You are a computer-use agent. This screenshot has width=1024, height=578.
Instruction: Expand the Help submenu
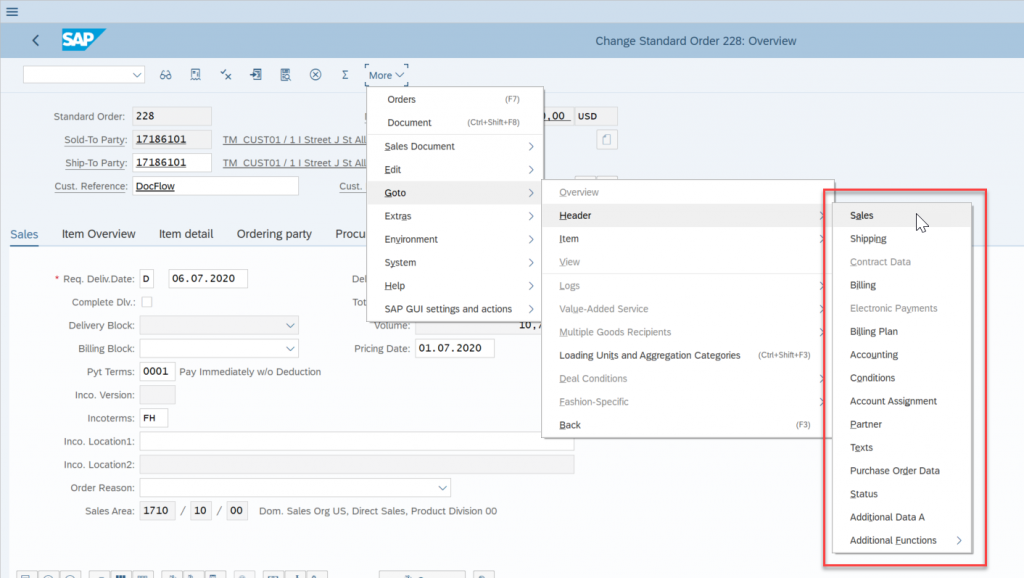coord(455,286)
